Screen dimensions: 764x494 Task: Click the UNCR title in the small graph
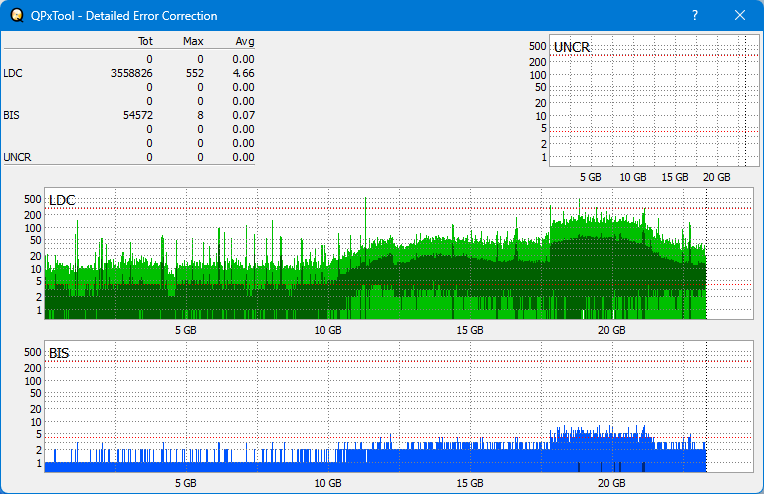pos(571,47)
